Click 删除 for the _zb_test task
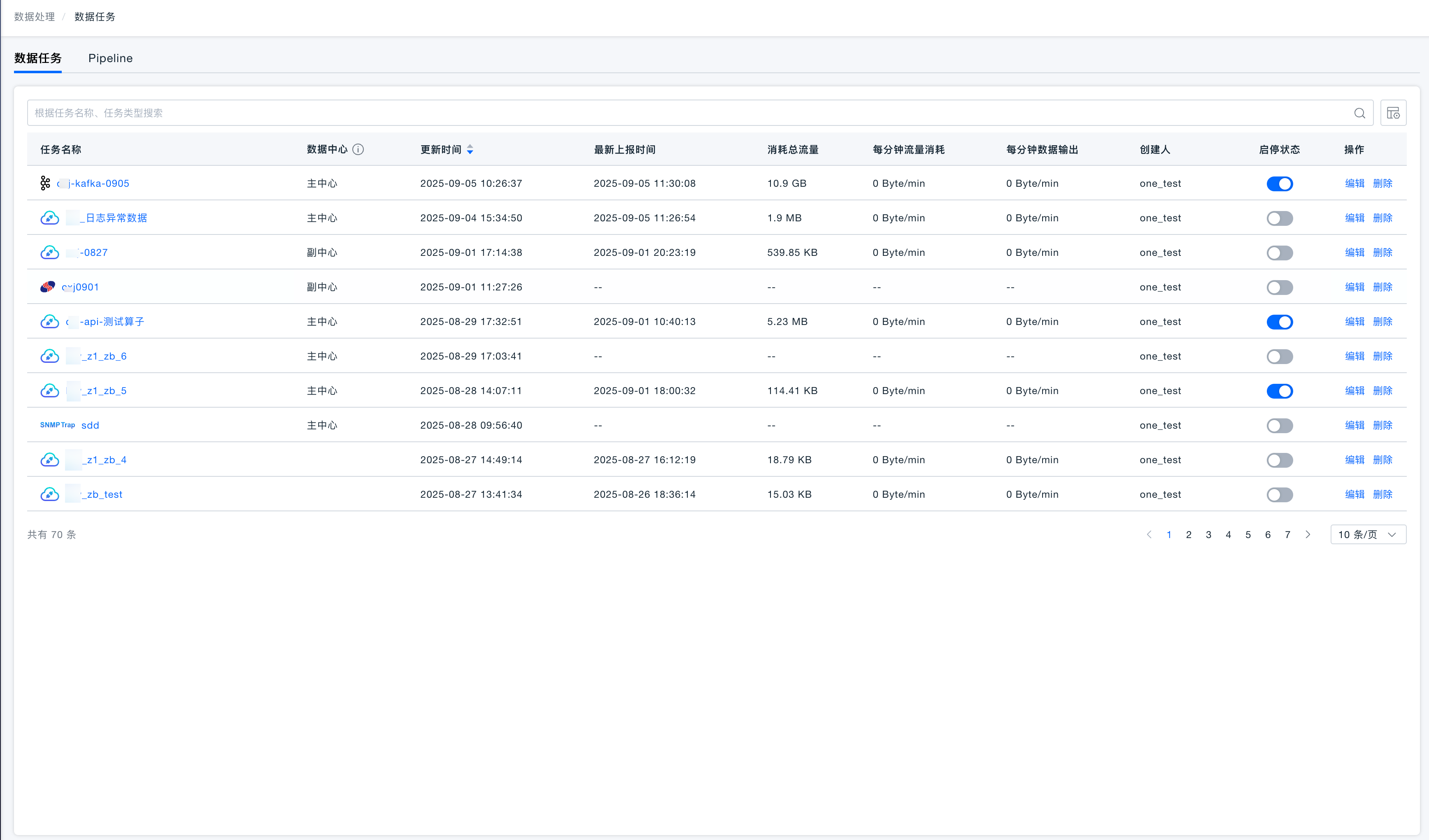The width and height of the screenshot is (1429, 840). (x=1382, y=494)
